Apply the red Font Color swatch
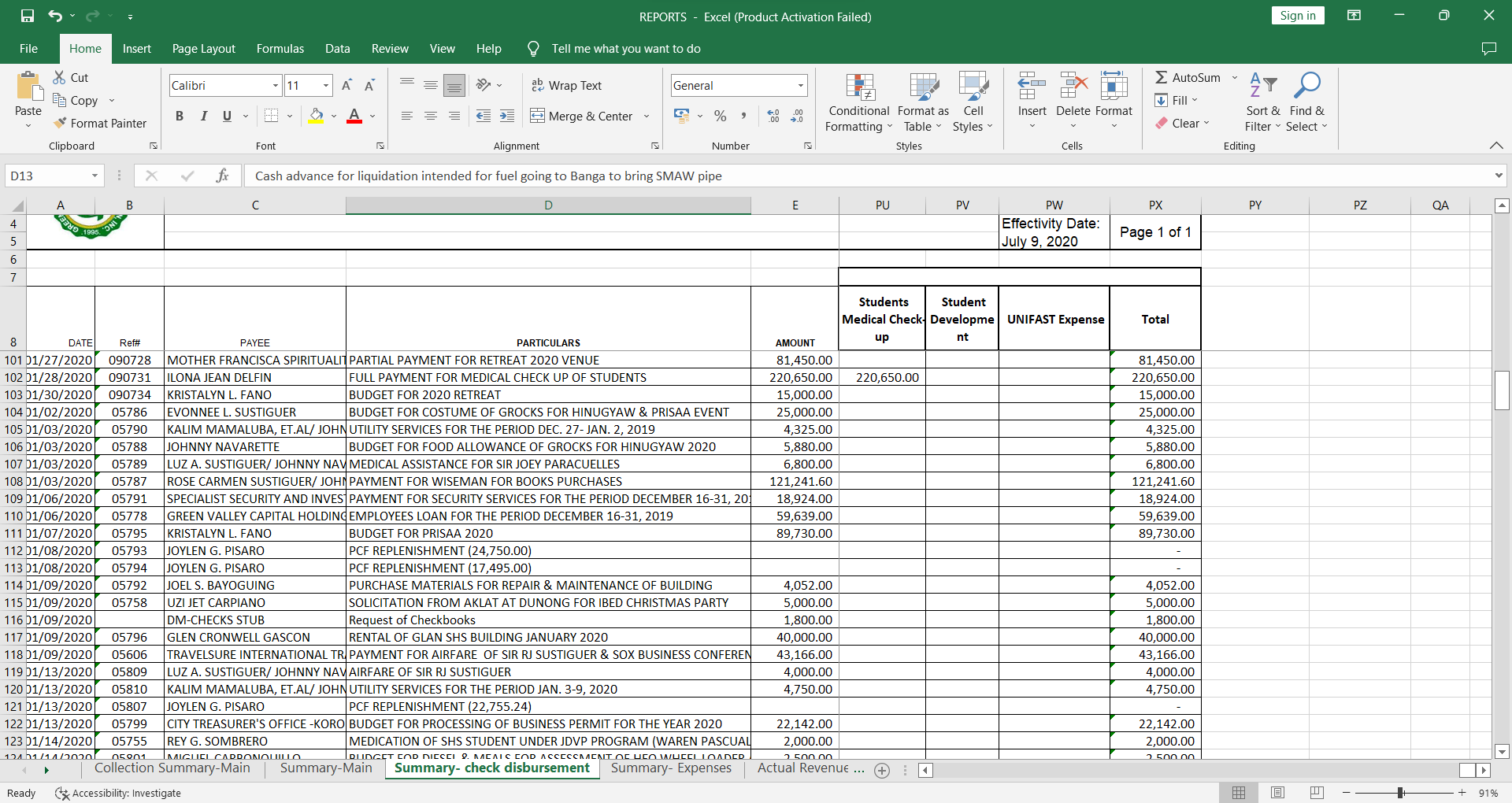The height and width of the screenshot is (803, 1512). click(354, 117)
